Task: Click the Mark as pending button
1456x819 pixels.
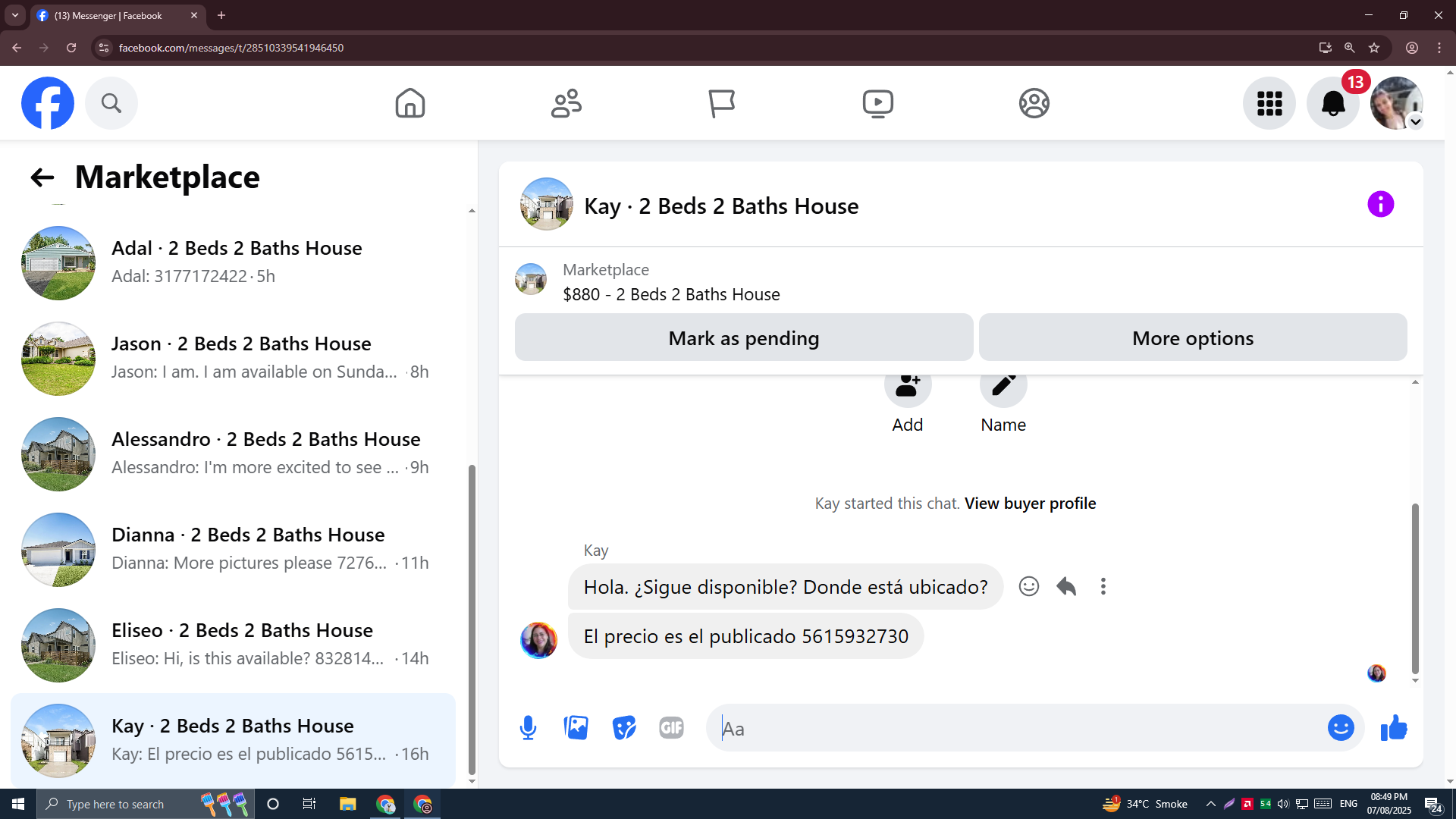Action: 744,337
